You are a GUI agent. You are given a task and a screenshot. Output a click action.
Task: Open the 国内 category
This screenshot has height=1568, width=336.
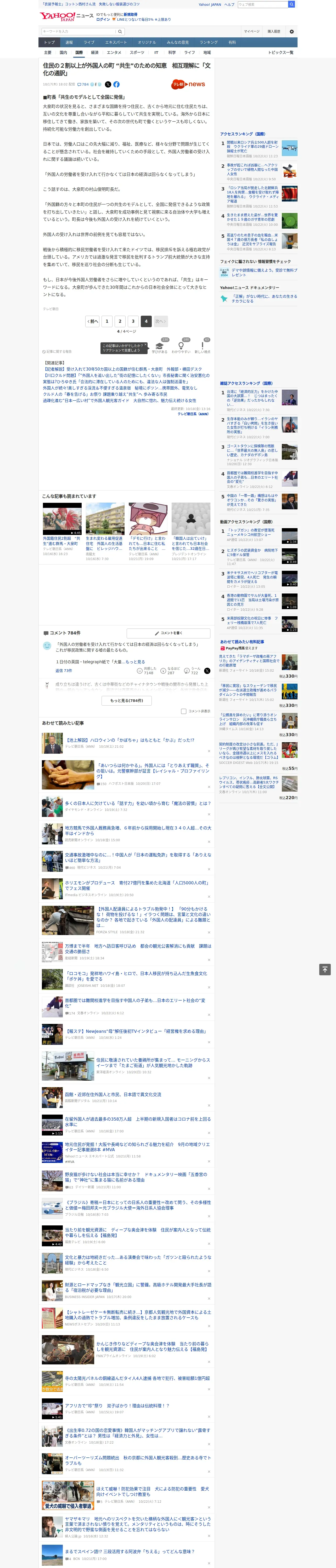tap(63, 52)
